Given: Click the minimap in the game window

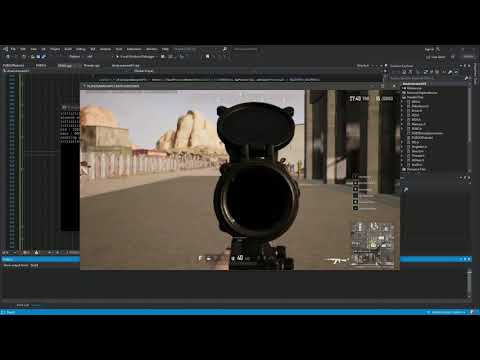Looking at the screenshot, I should tap(373, 244).
